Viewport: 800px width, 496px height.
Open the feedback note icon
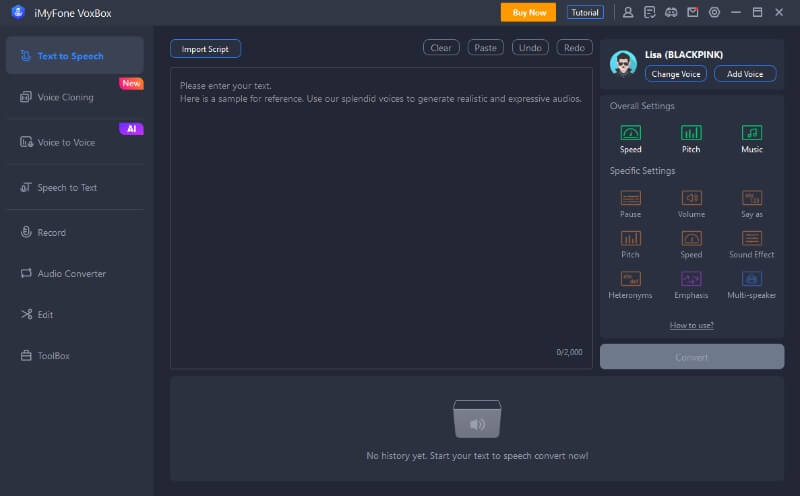click(x=649, y=12)
